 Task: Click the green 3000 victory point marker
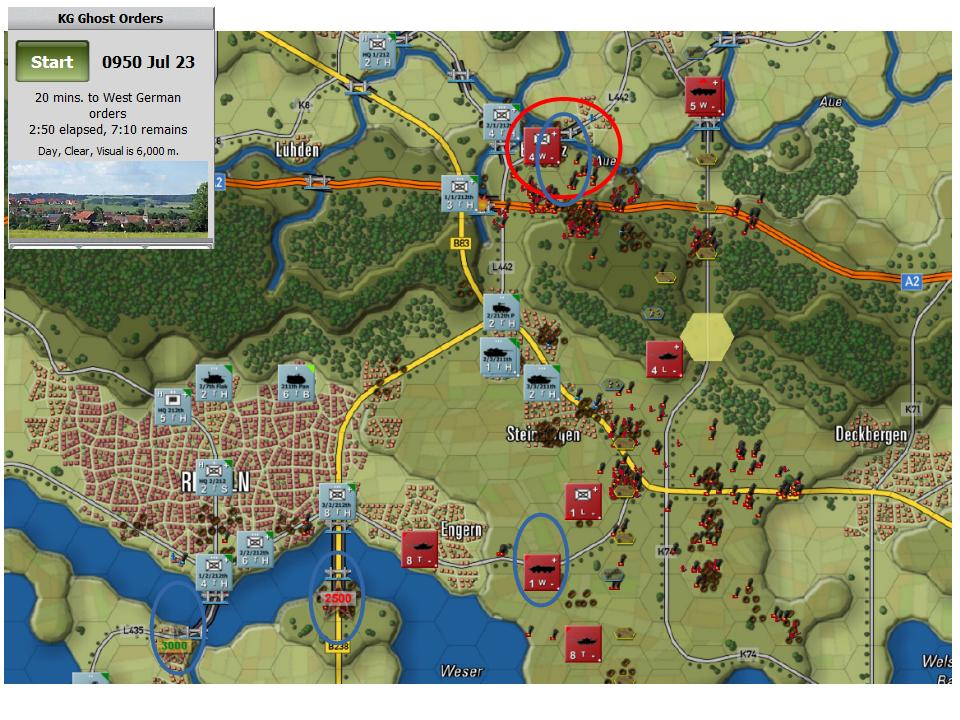174,645
